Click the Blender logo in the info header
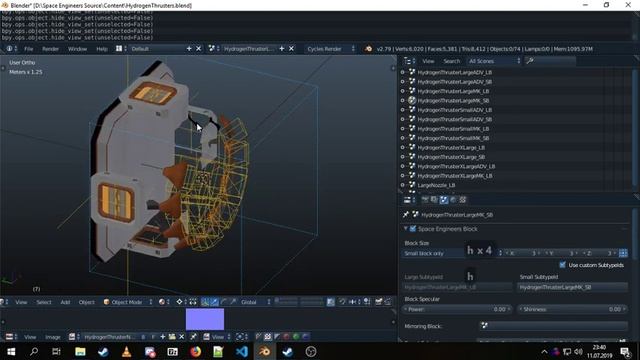 pos(368,49)
